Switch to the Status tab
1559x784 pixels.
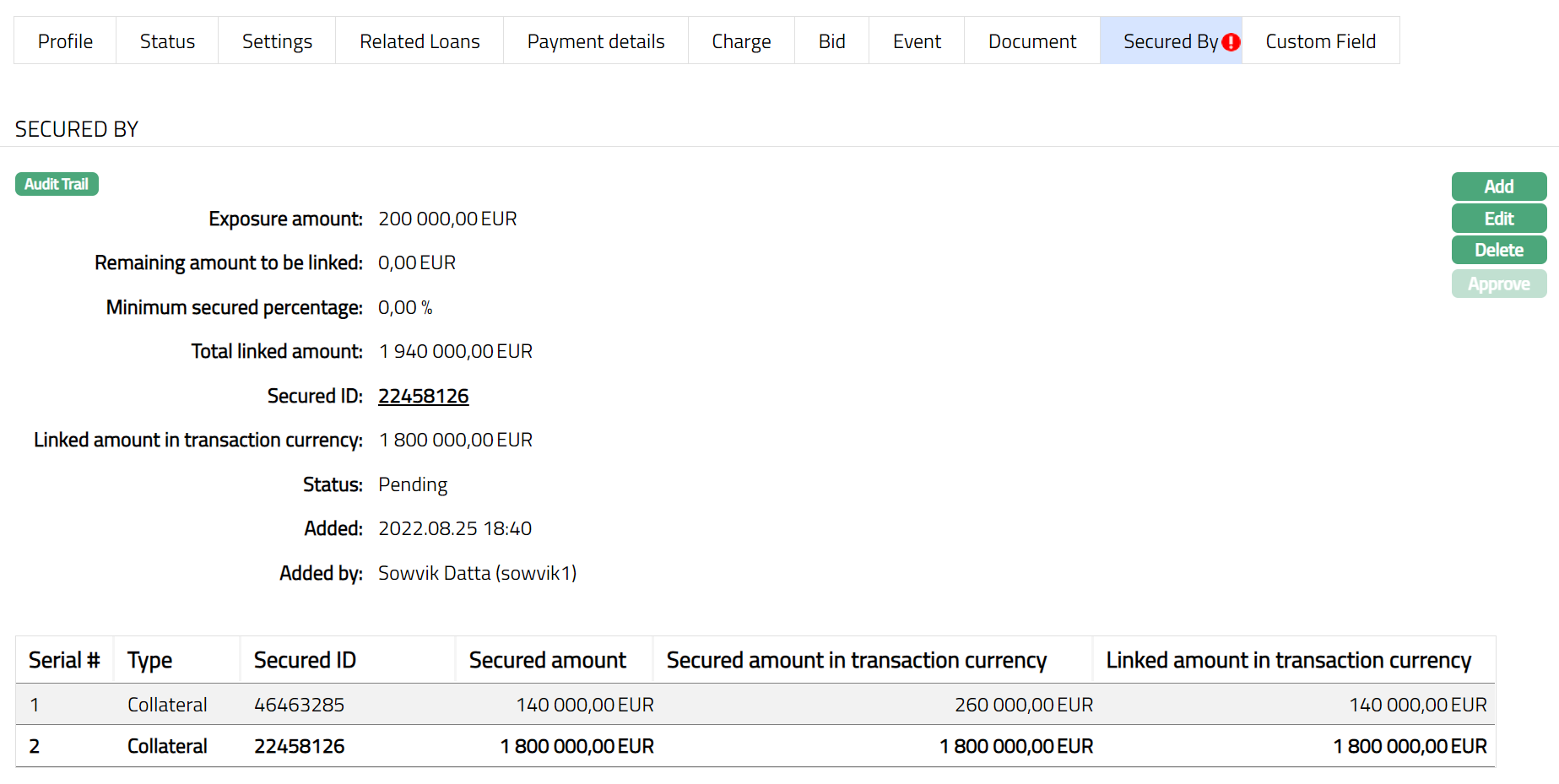pos(167,41)
